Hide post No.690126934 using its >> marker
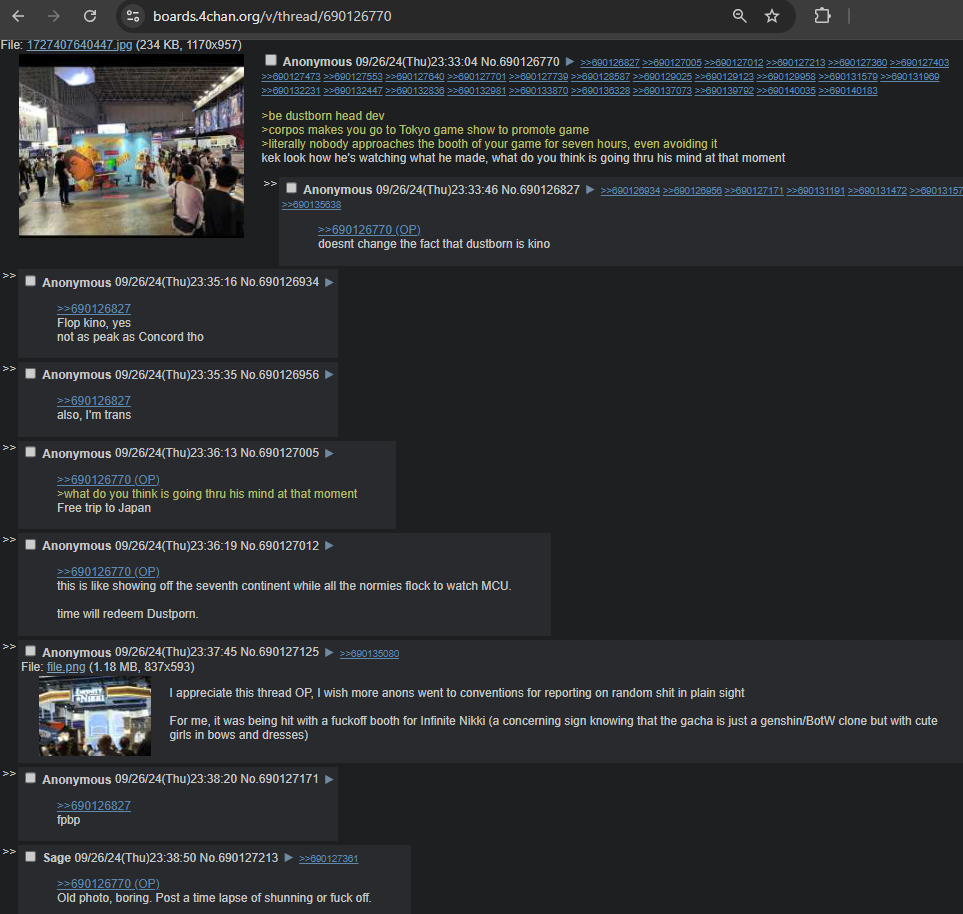963x914 pixels. [x=9, y=276]
